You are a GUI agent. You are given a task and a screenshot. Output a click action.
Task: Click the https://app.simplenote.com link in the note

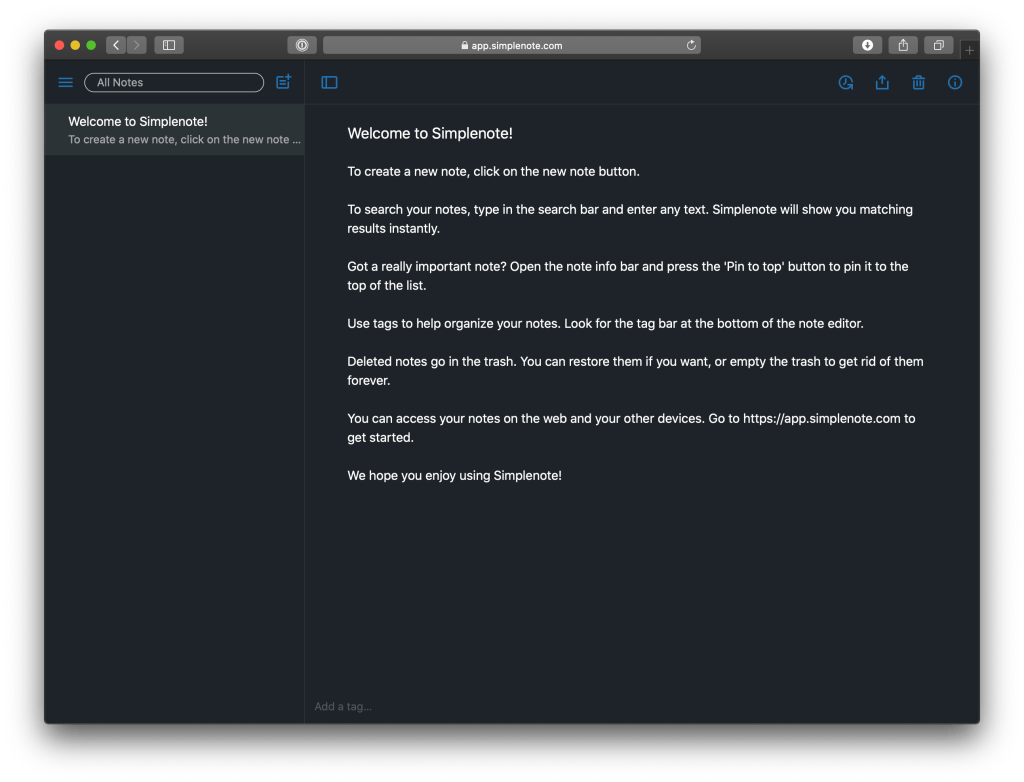point(822,418)
